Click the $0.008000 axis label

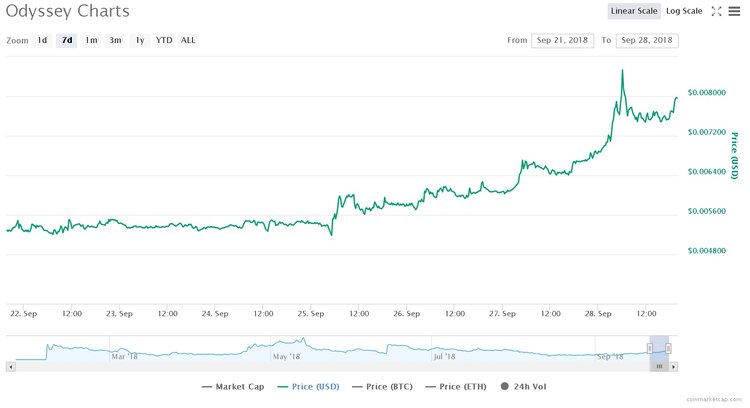pyautogui.click(x=706, y=92)
